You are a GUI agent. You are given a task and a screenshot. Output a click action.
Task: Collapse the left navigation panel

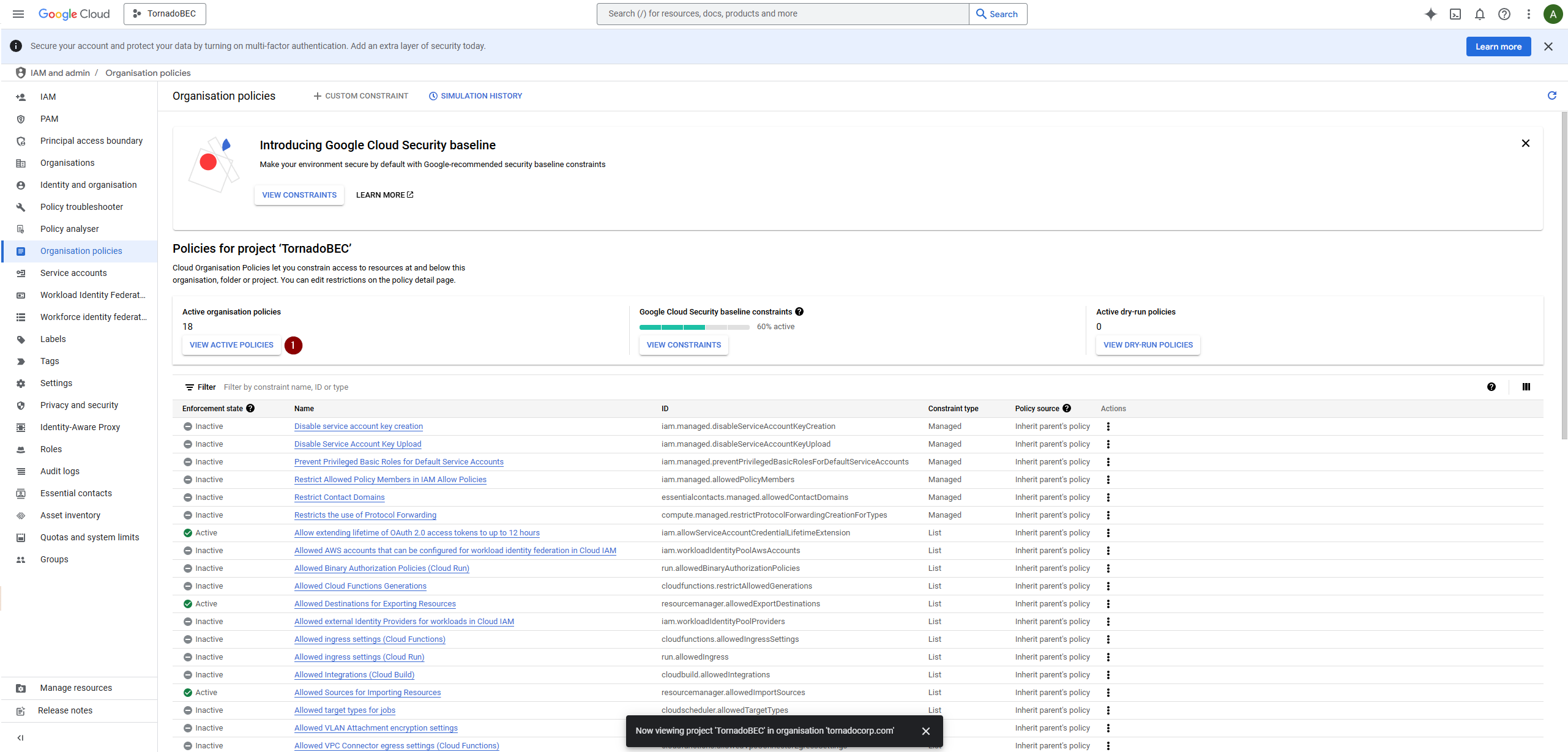click(20, 738)
